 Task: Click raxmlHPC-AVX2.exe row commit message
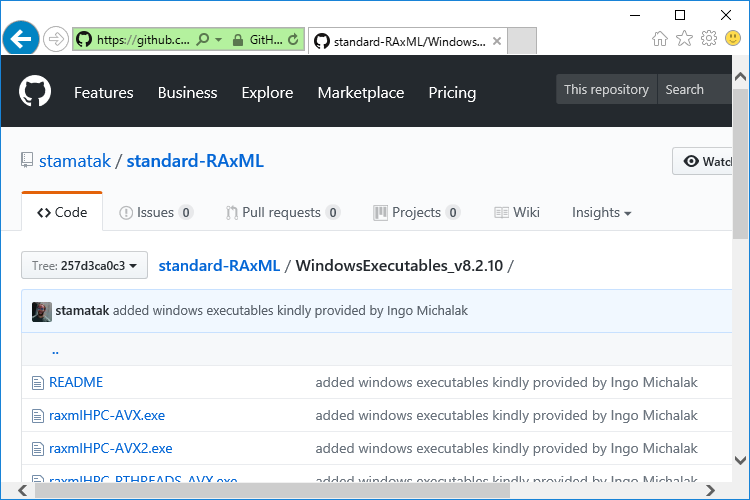click(506, 448)
